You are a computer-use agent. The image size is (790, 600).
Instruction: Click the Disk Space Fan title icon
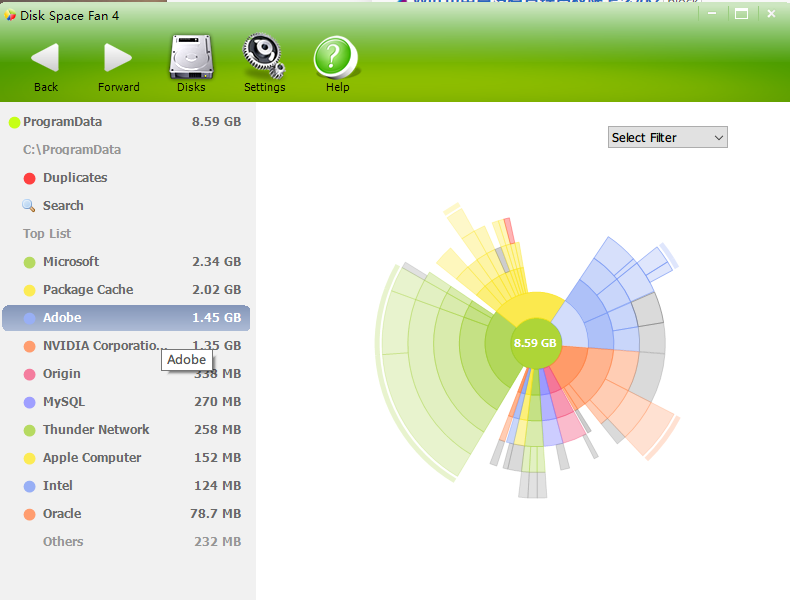point(10,15)
